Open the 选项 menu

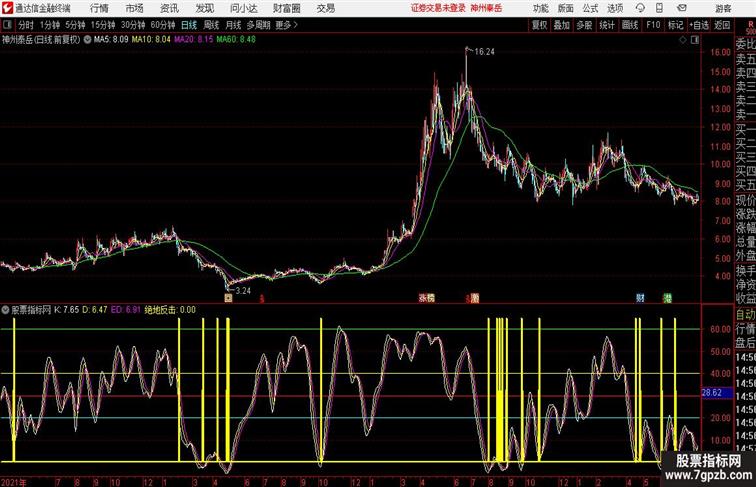click(x=615, y=8)
